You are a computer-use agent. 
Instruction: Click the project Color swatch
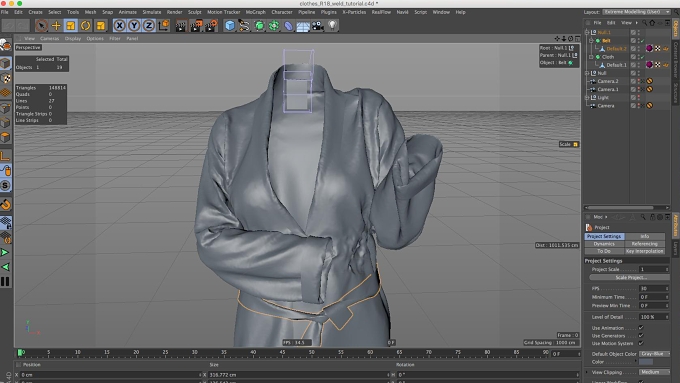(x=646, y=362)
